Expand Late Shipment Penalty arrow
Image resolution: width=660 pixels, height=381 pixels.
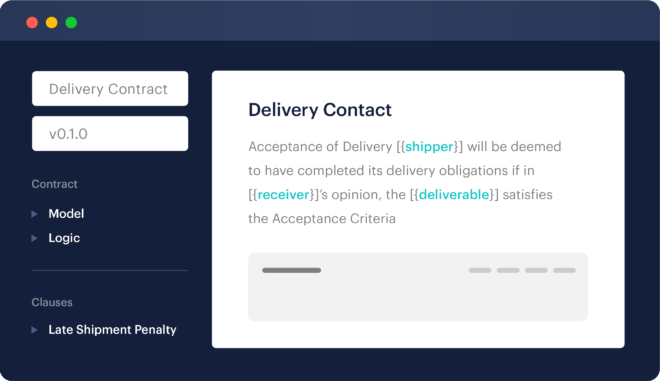point(35,330)
